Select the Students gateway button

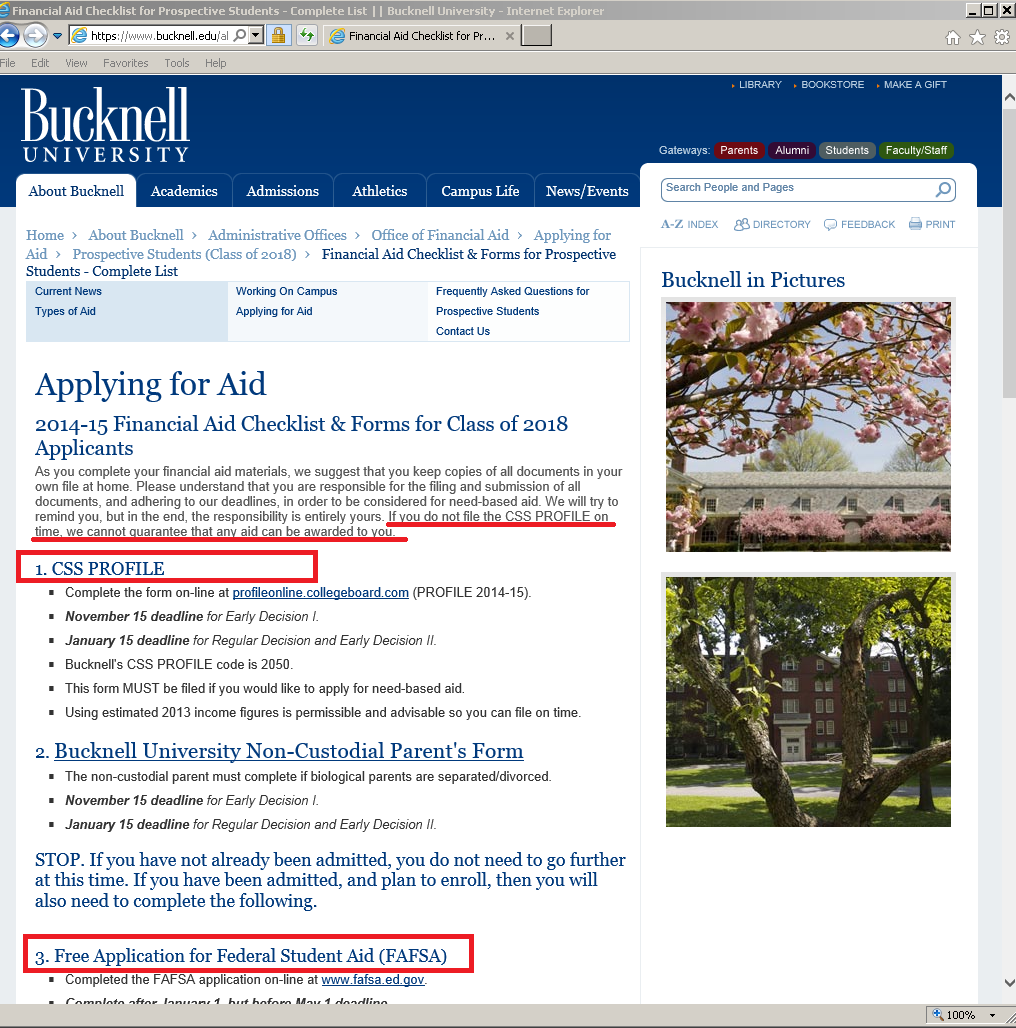point(846,150)
